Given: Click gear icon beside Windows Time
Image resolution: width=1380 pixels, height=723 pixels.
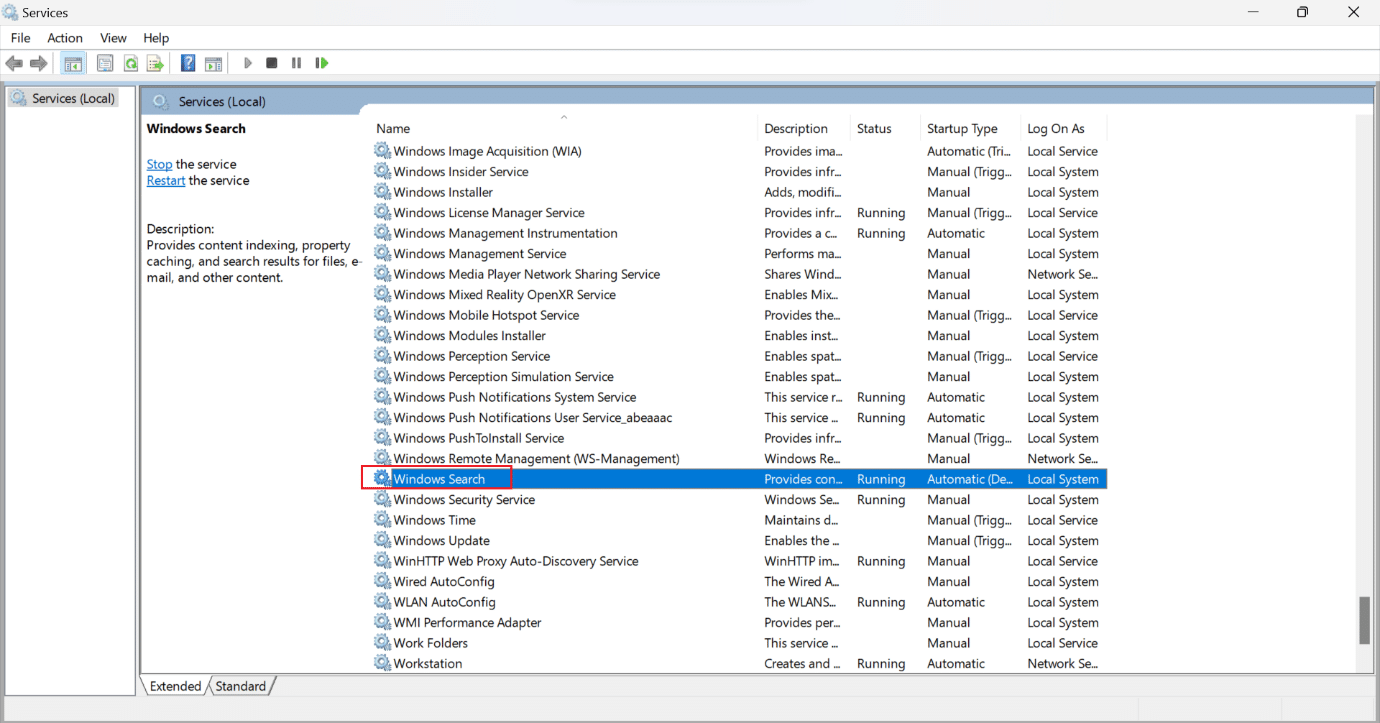Looking at the screenshot, I should point(382,520).
